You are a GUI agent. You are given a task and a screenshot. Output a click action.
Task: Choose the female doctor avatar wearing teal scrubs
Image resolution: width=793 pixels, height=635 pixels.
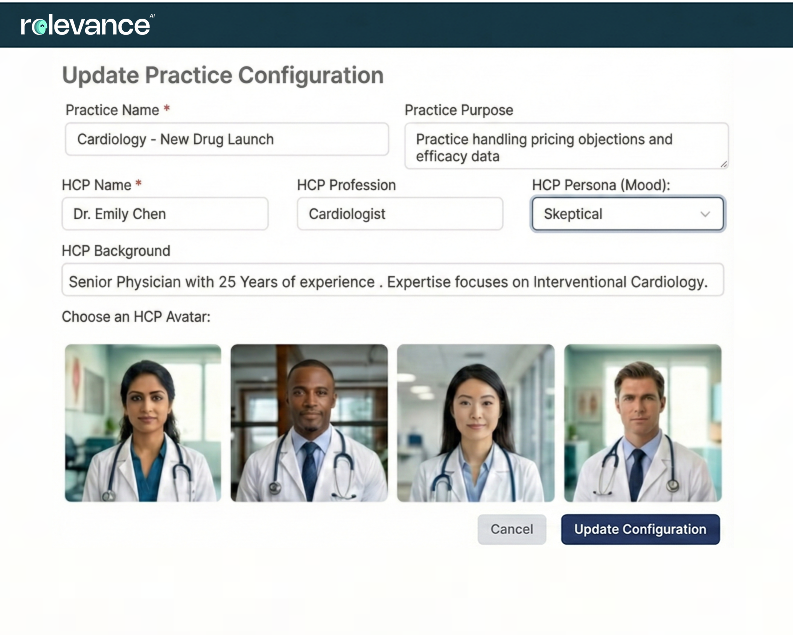point(143,423)
